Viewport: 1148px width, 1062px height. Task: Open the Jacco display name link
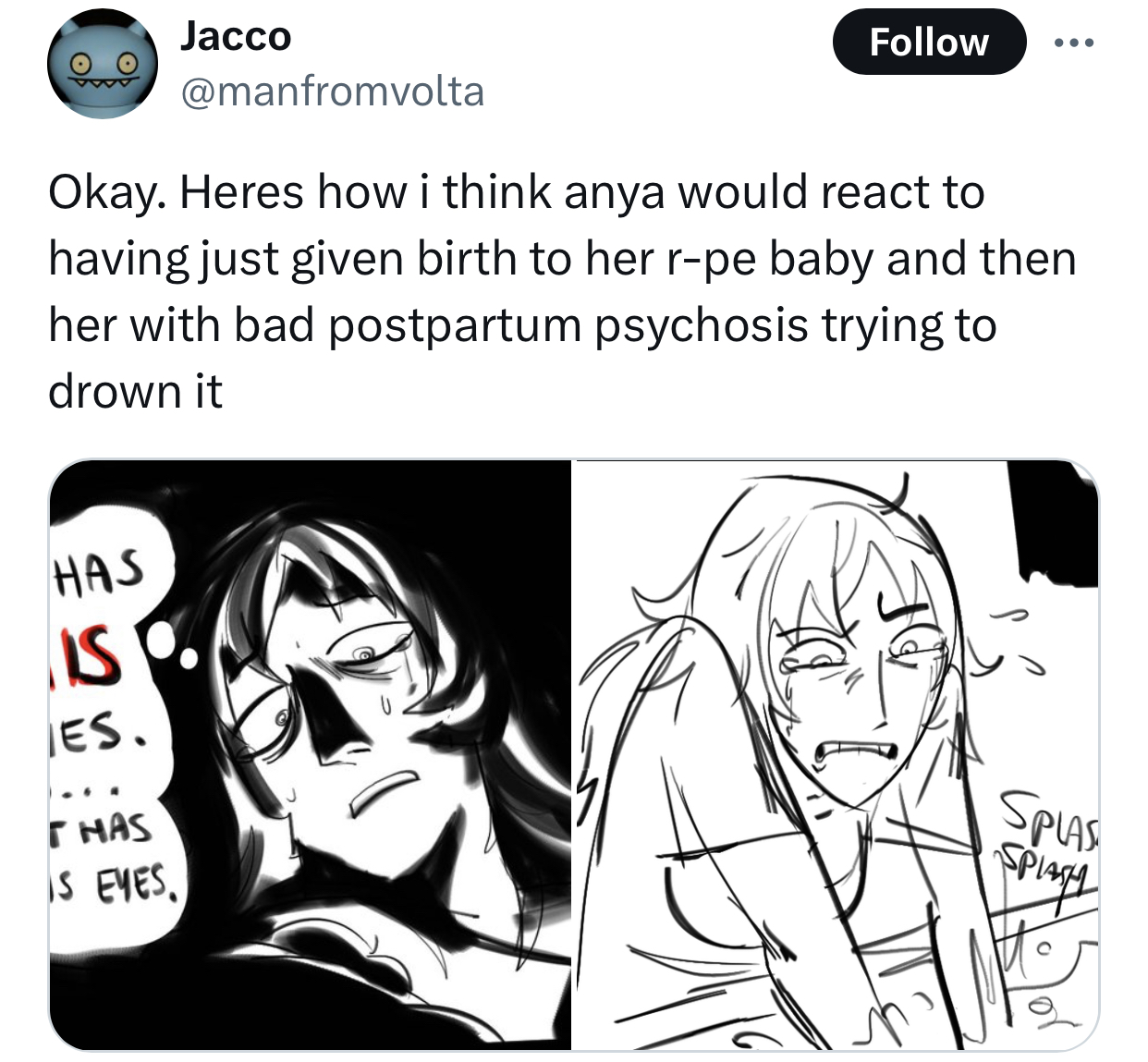[236, 36]
